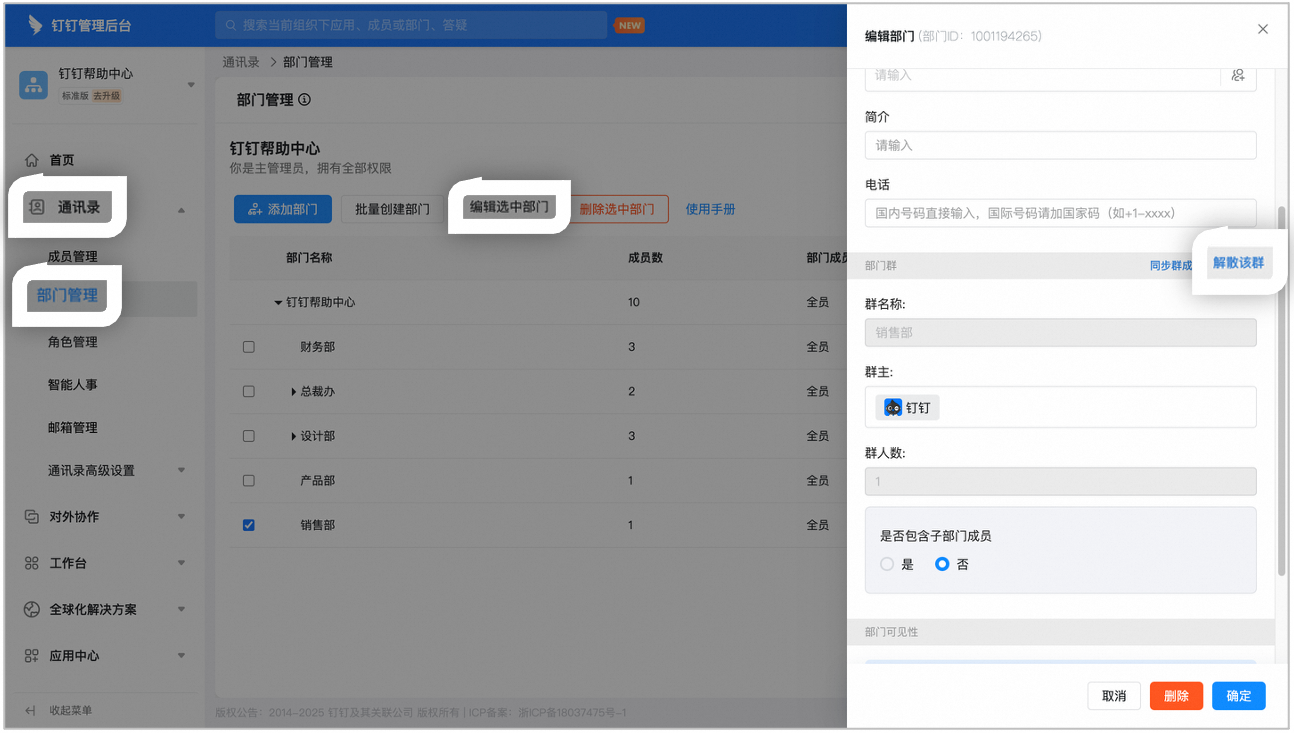Click the 对外协作 sidebar icon
The image size is (1294, 733).
coord(32,517)
